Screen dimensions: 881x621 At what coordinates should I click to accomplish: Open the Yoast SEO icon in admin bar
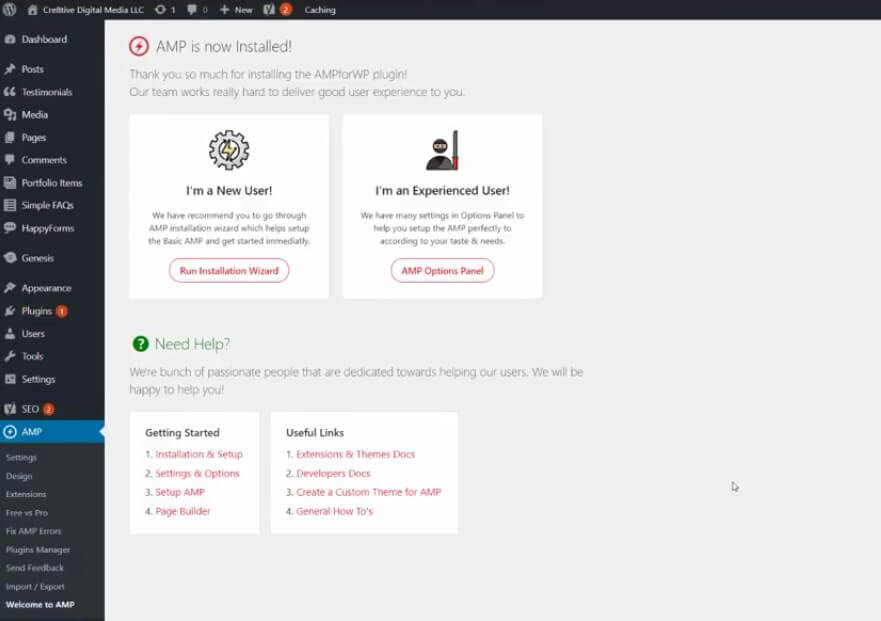[x=269, y=10]
